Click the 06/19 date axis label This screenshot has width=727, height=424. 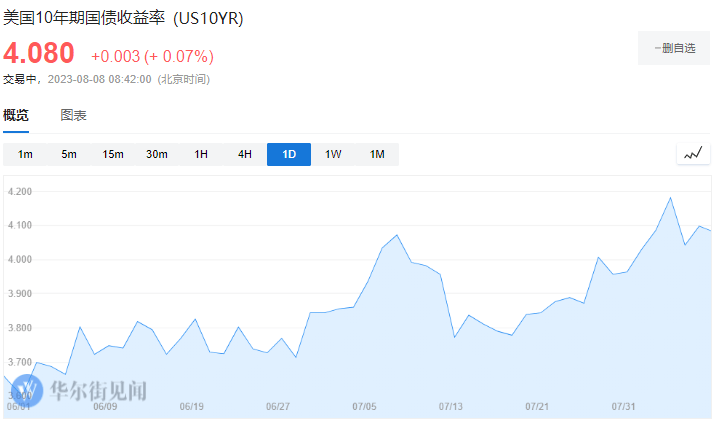[191, 407]
